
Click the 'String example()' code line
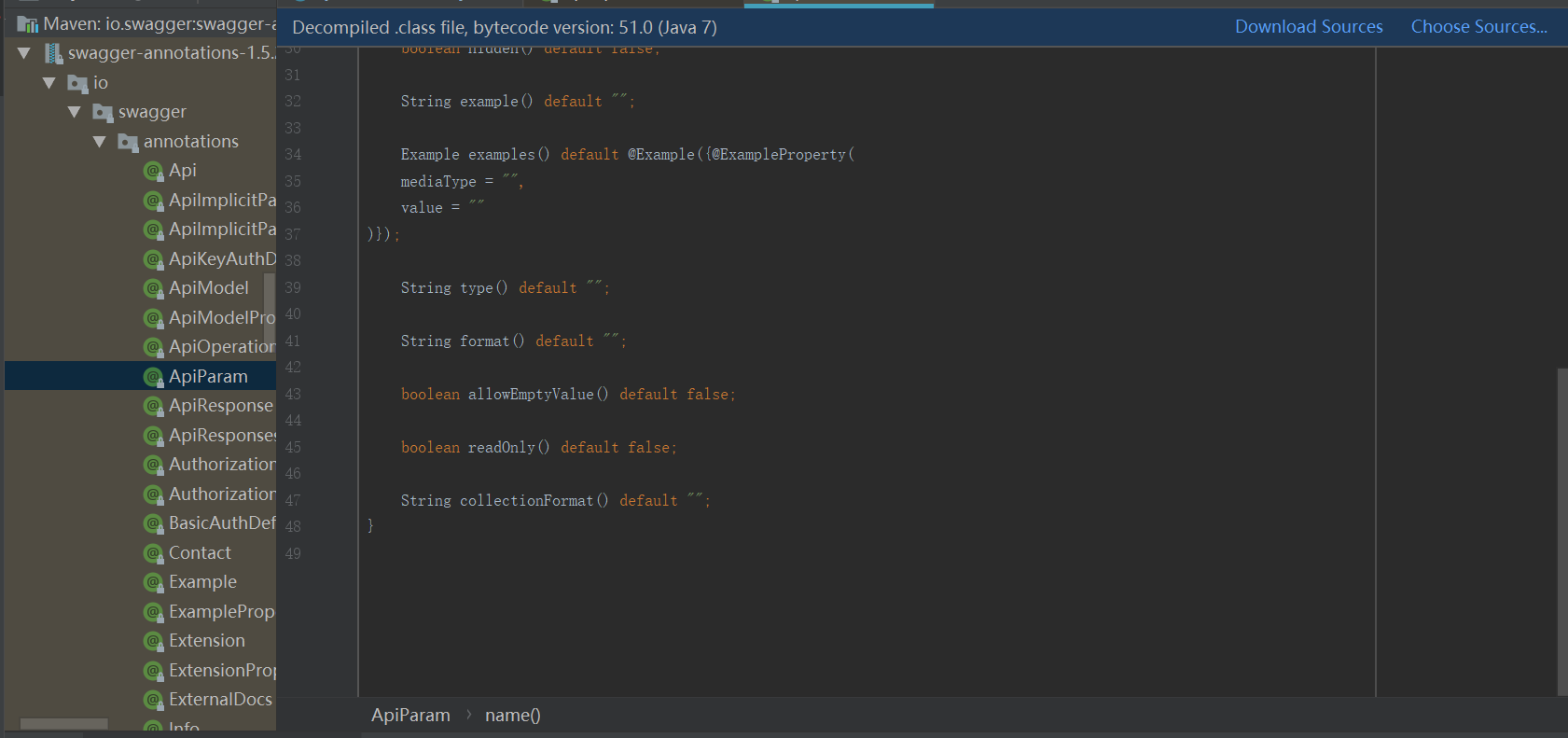click(518, 102)
